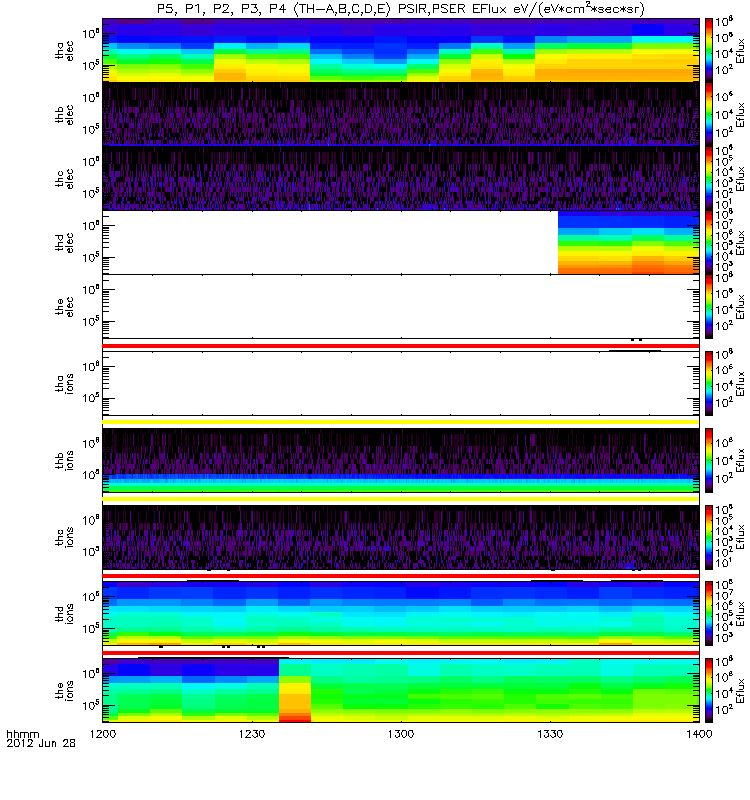This screenshot has height=800, width=750.
Task: Click the Eflux label of tha elec color bar
Action: 740,51
